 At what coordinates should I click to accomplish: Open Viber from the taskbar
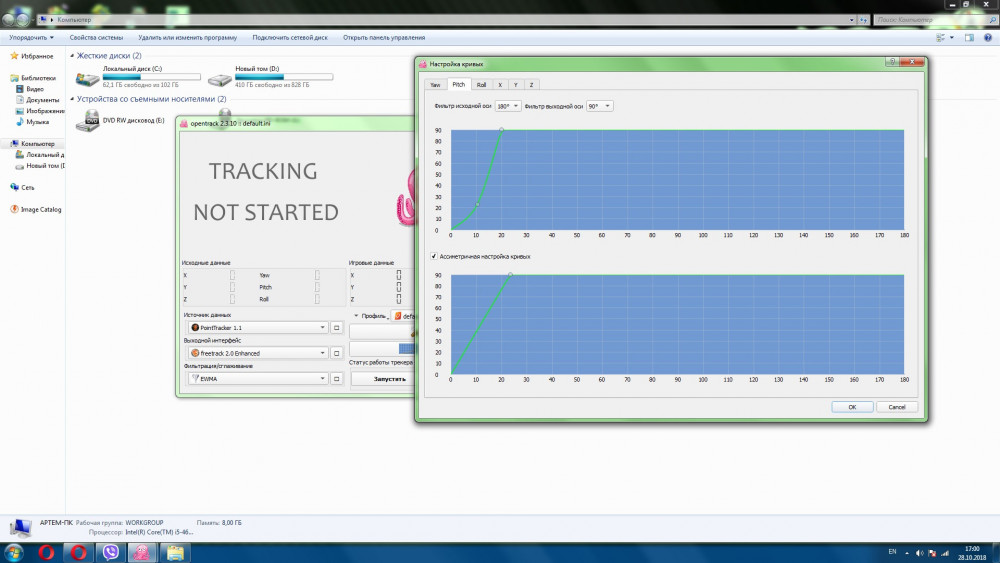point(109,552)
